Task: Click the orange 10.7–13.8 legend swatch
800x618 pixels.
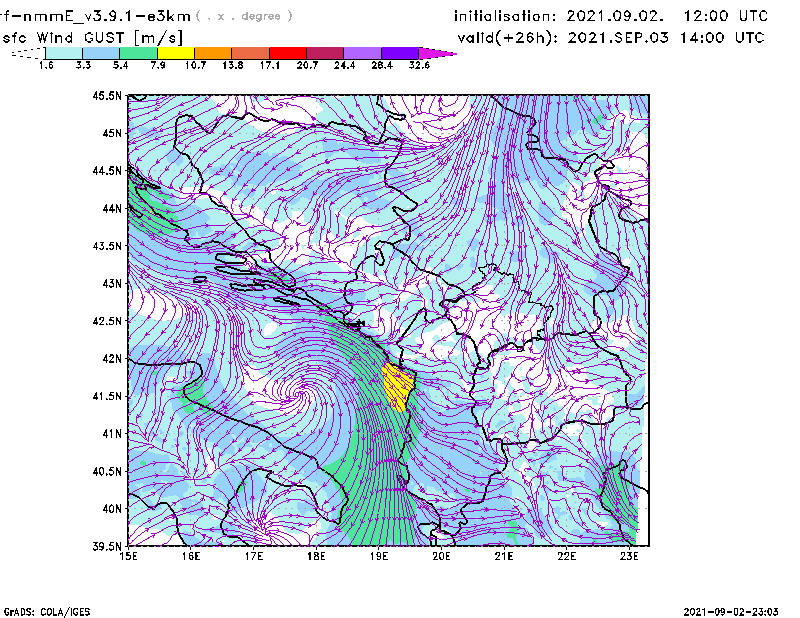Action: (x=213, y=53)
